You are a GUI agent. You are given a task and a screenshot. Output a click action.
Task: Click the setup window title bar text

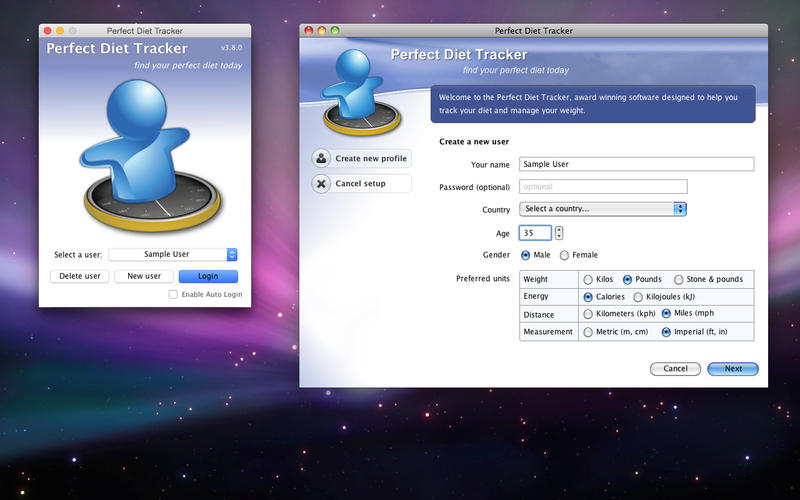tap(534, 31)
